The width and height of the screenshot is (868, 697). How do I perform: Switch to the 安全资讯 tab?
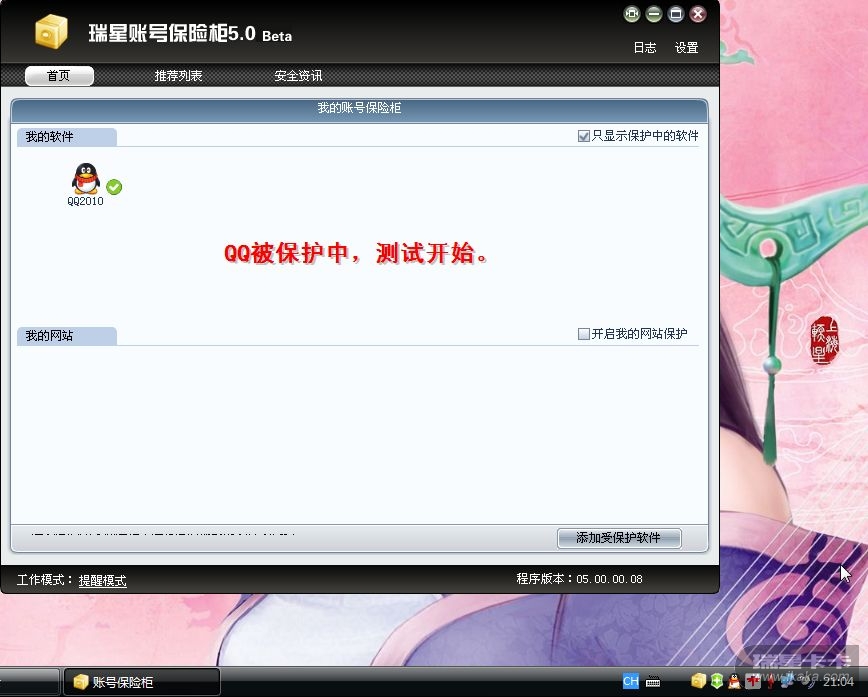point(298,76)
